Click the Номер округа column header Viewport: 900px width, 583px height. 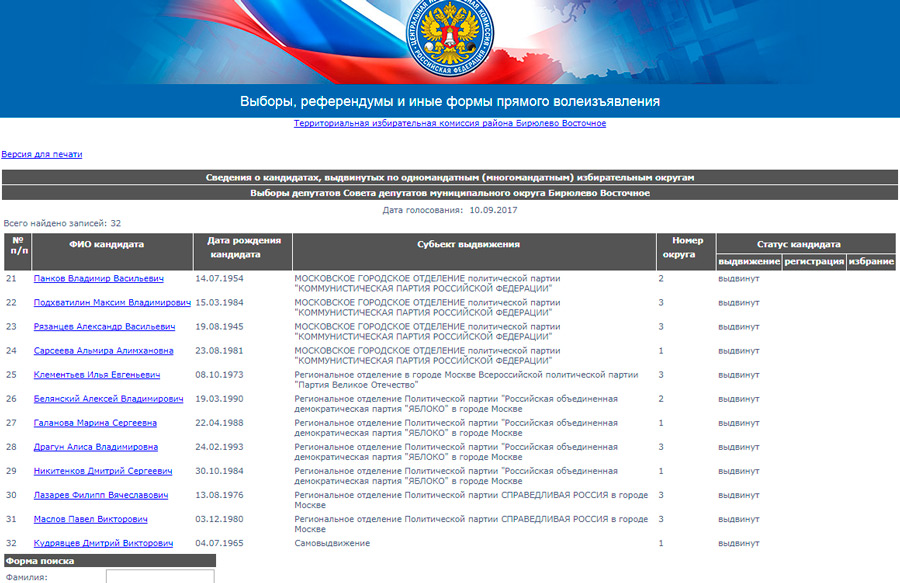tap(685, 247)
